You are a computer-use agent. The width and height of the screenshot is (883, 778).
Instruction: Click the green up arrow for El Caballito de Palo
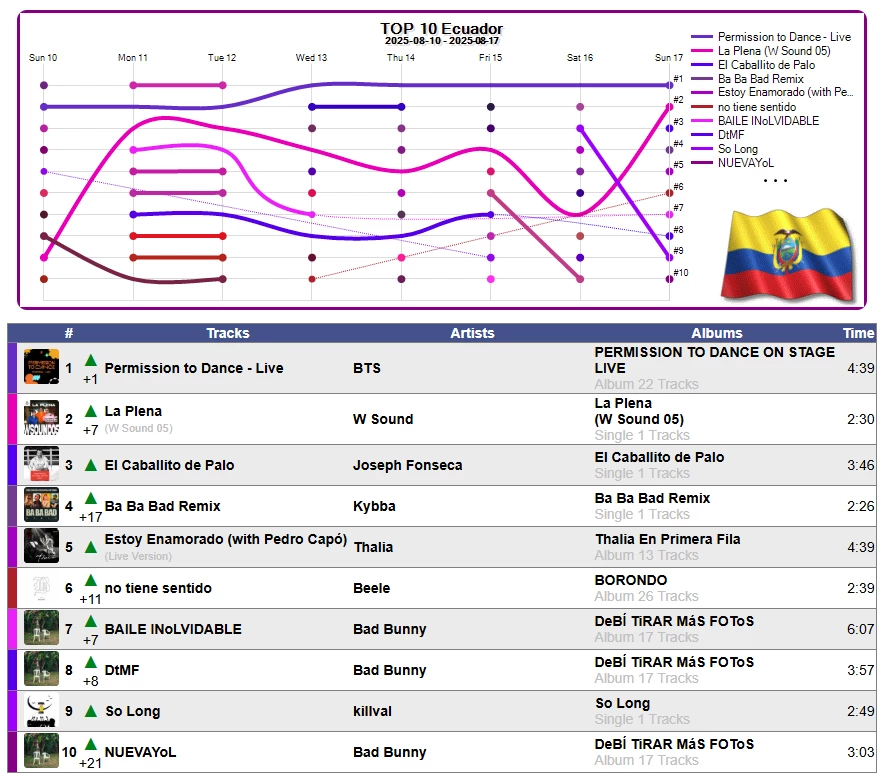(91, 465)
